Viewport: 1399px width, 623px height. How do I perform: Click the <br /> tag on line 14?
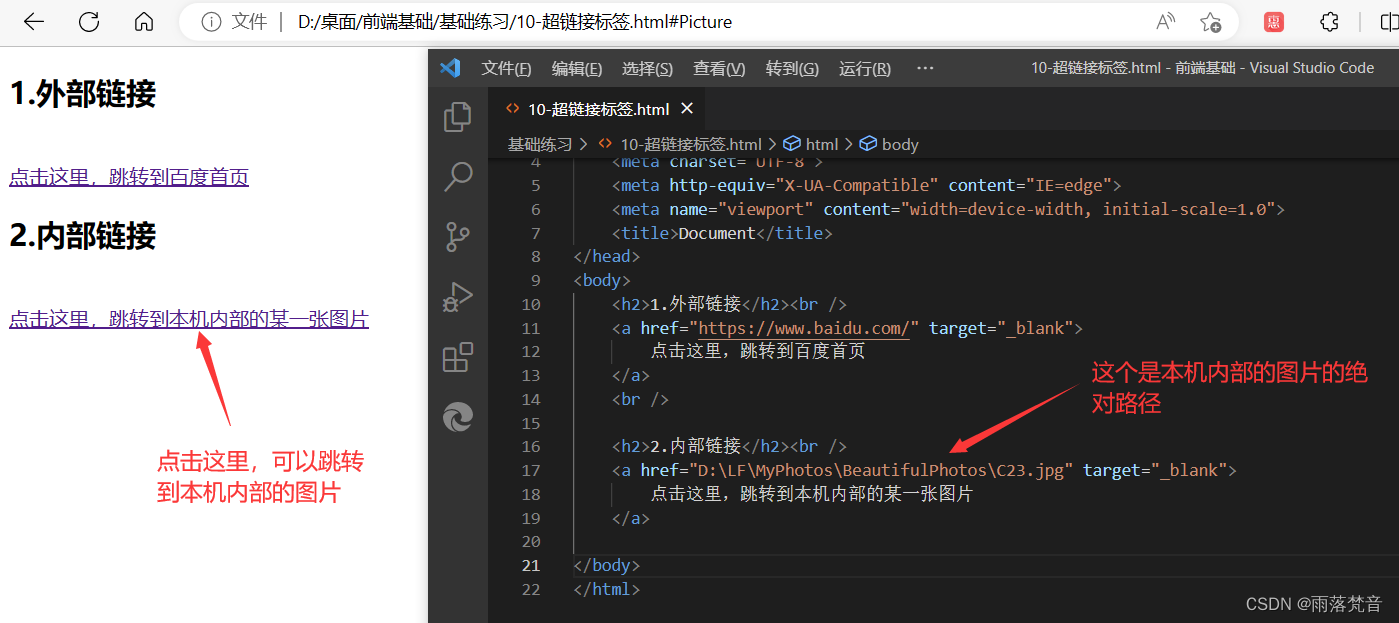pyautogui.click(x=641, y=399)
